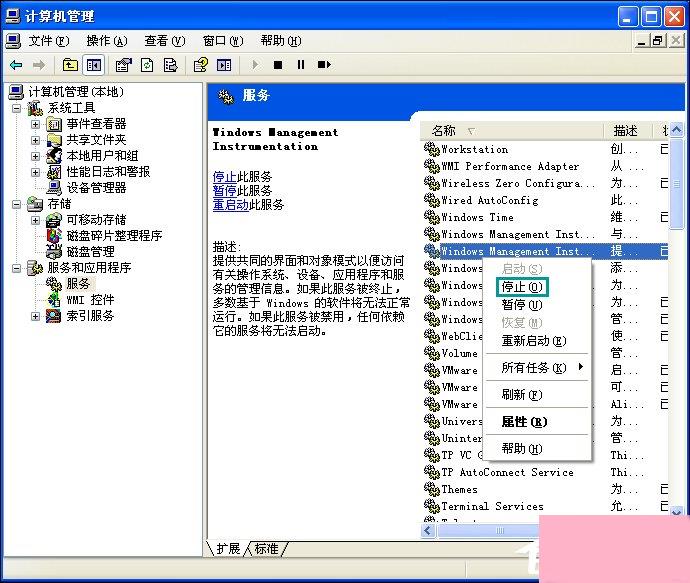This screenshot has width=690, height=583.
Task: Click the Help toolbar icon
Action: (201, 65)
